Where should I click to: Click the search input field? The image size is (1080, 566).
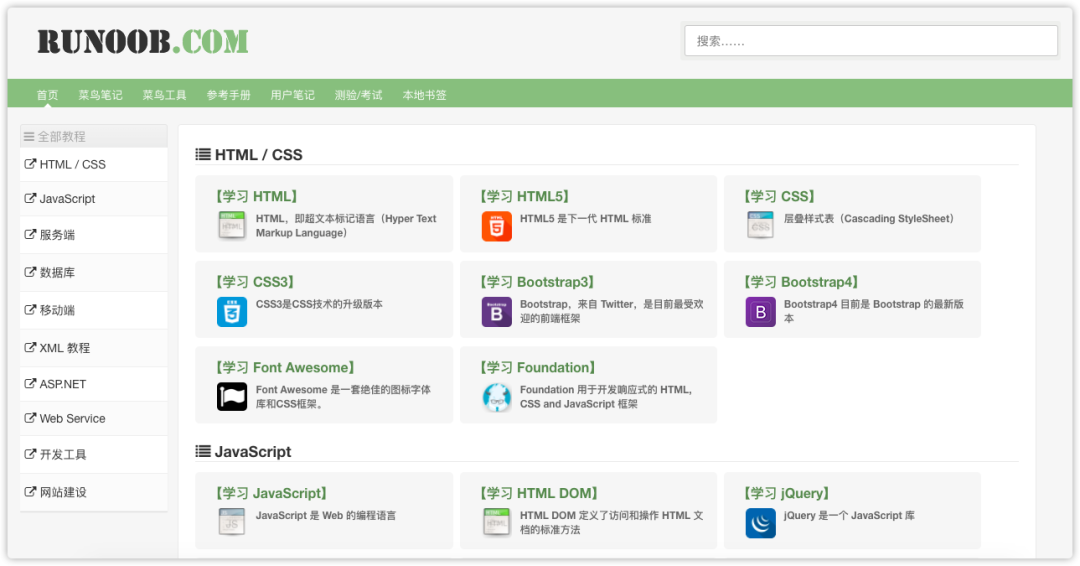point(871,41)
